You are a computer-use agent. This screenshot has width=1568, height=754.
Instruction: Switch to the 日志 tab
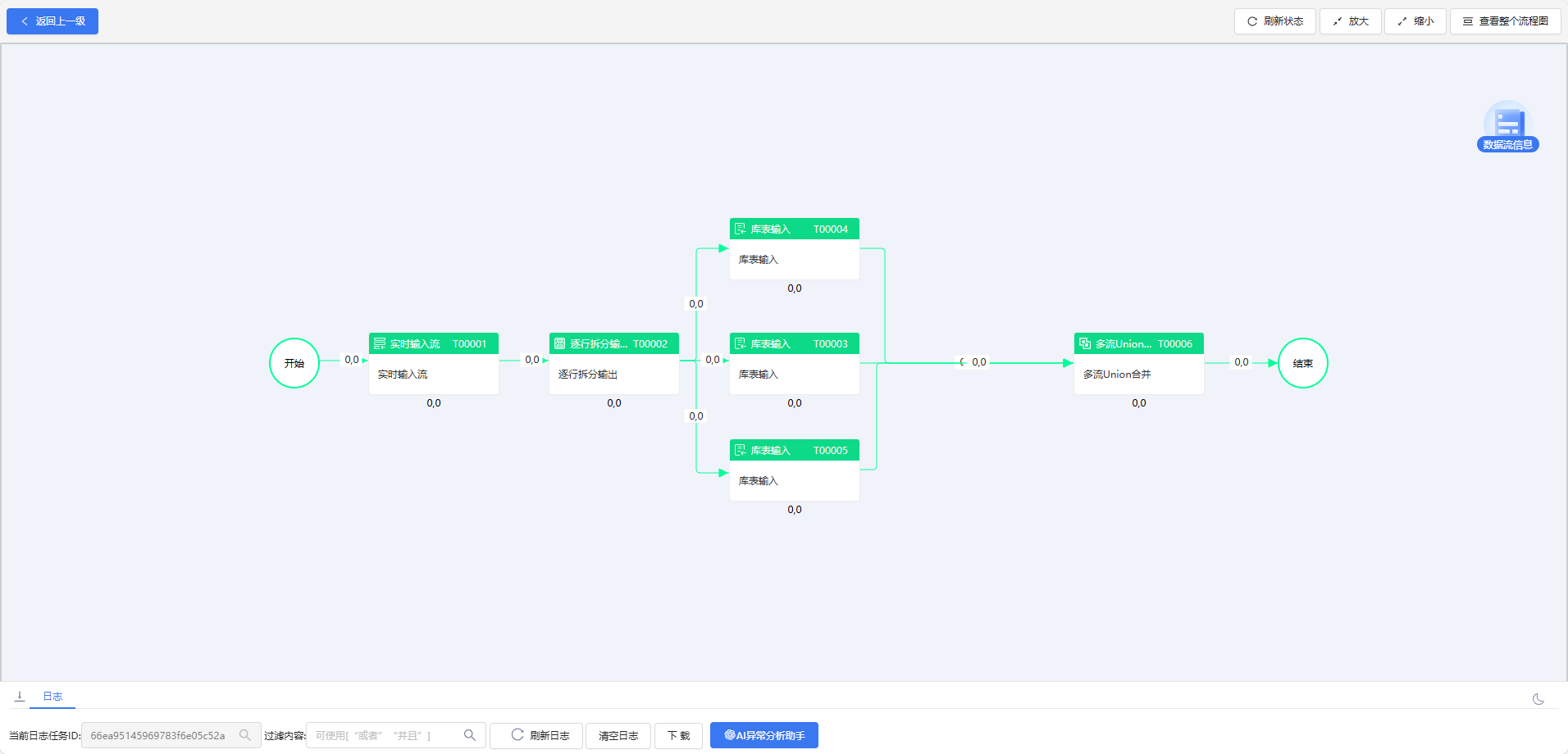(52, 697)
